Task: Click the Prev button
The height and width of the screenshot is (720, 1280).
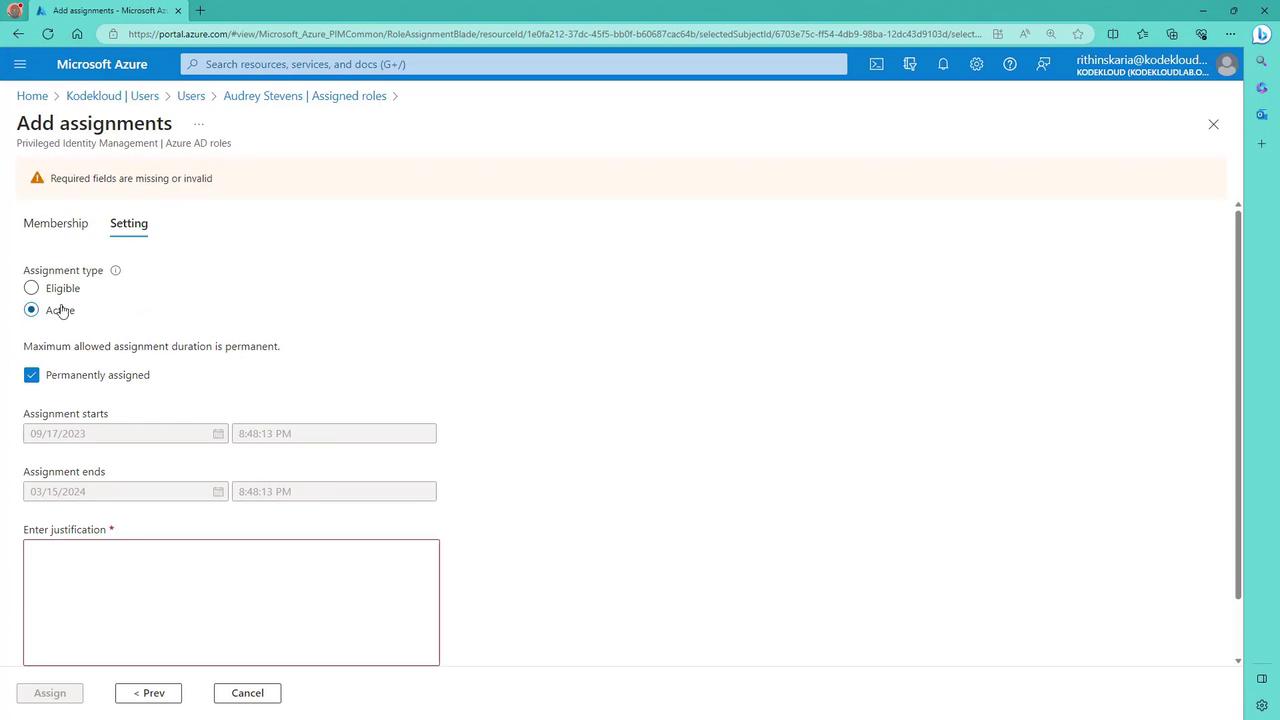Action: coord(148,693)
